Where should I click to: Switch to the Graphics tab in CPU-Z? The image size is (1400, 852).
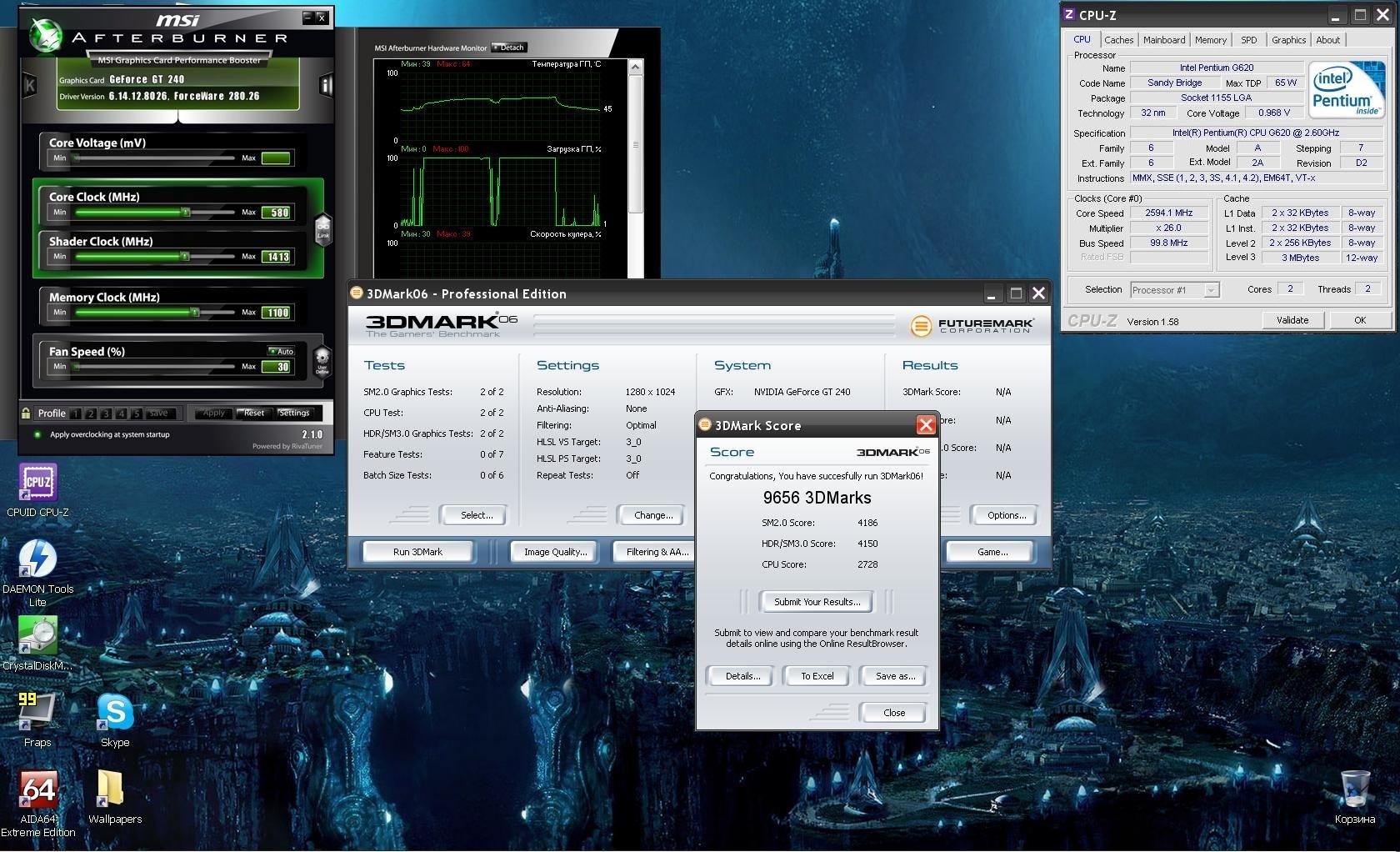point(1288,40)
